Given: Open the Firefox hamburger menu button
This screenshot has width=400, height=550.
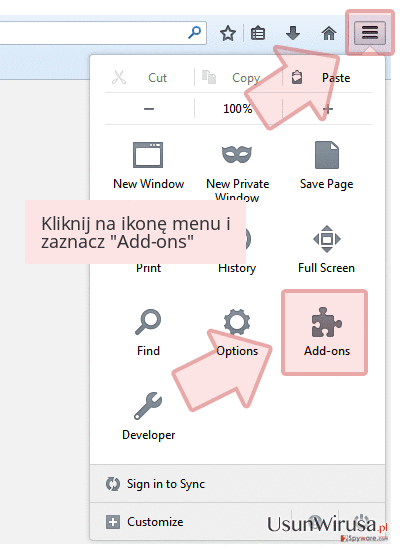Looking at the screenshot, I should (370, 33).
